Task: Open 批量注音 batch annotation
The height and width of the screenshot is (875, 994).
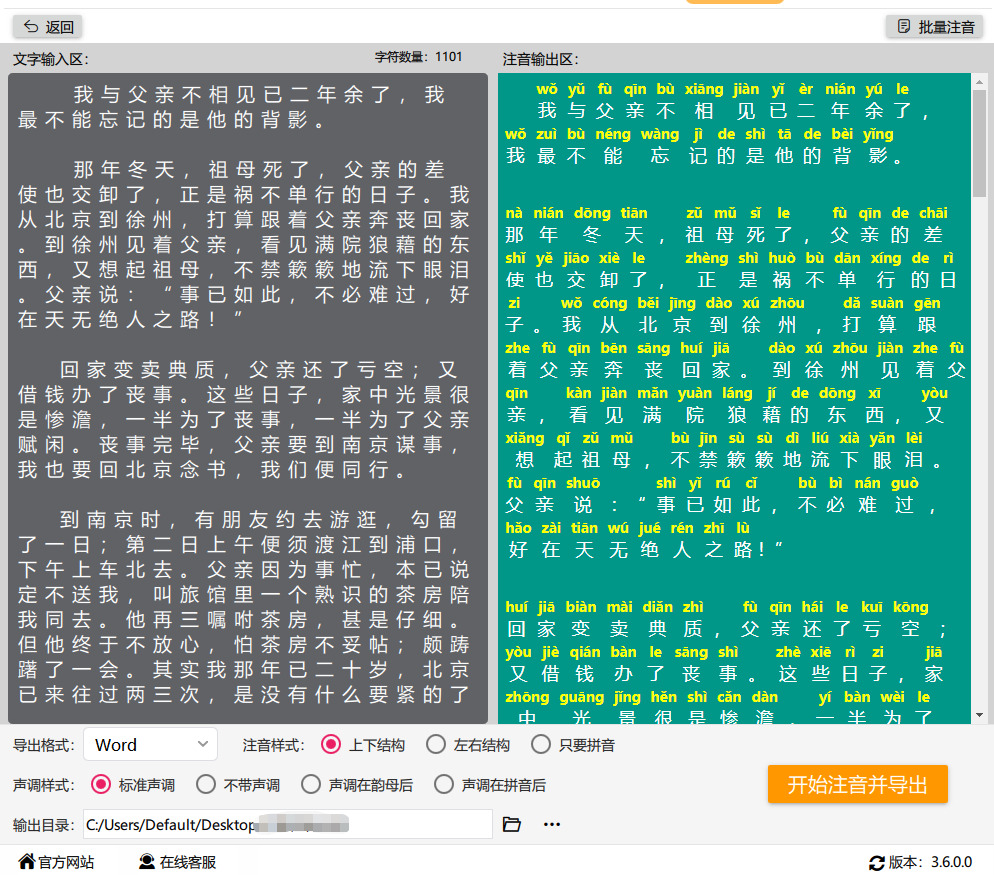Action: (x=934, y=27)
